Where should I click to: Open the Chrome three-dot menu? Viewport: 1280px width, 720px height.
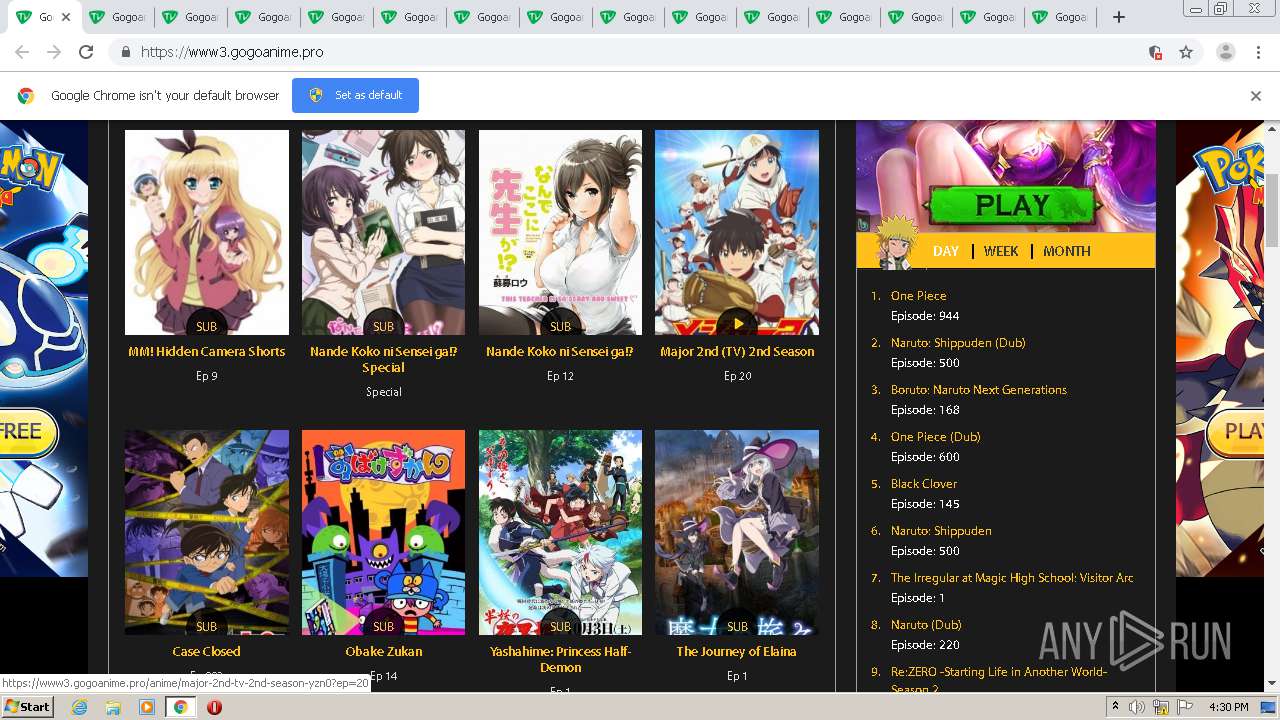click(x=1258, y=52)
